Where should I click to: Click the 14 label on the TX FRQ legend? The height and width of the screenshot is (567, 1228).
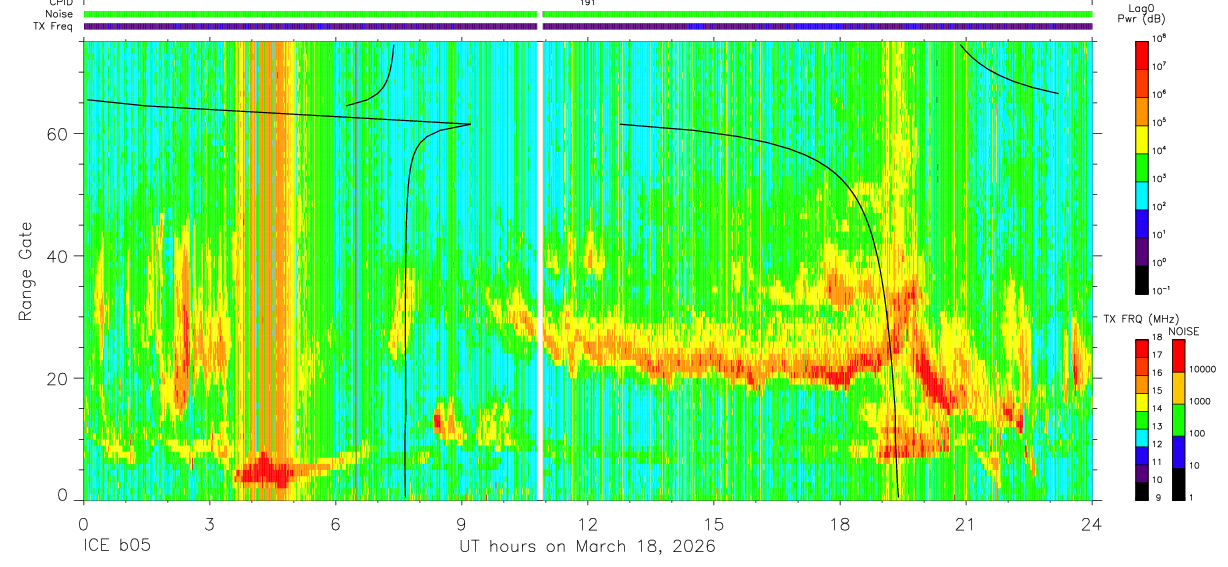(x=1157, y=410)
